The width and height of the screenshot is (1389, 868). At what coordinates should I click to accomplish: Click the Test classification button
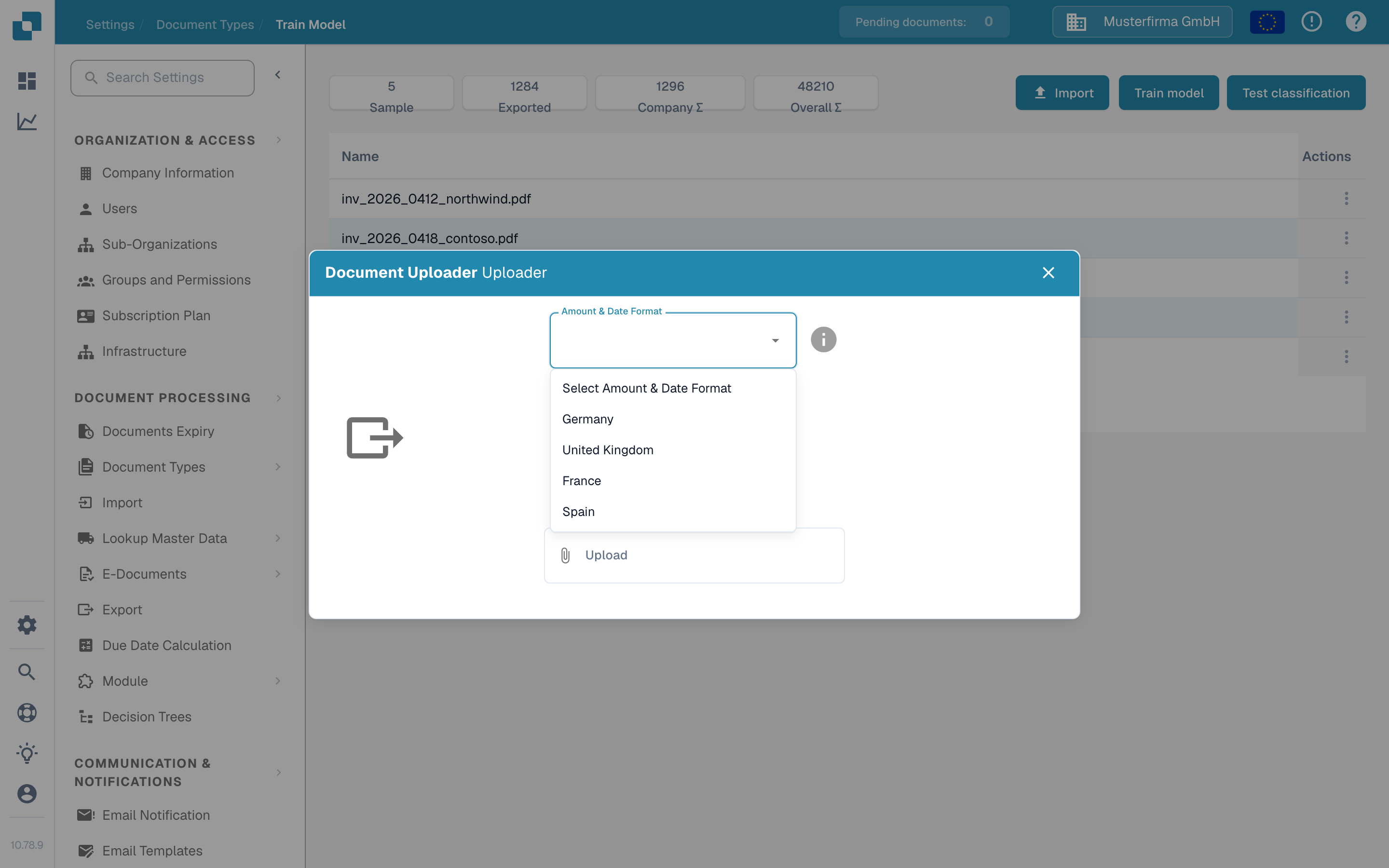pos(1296,93)
